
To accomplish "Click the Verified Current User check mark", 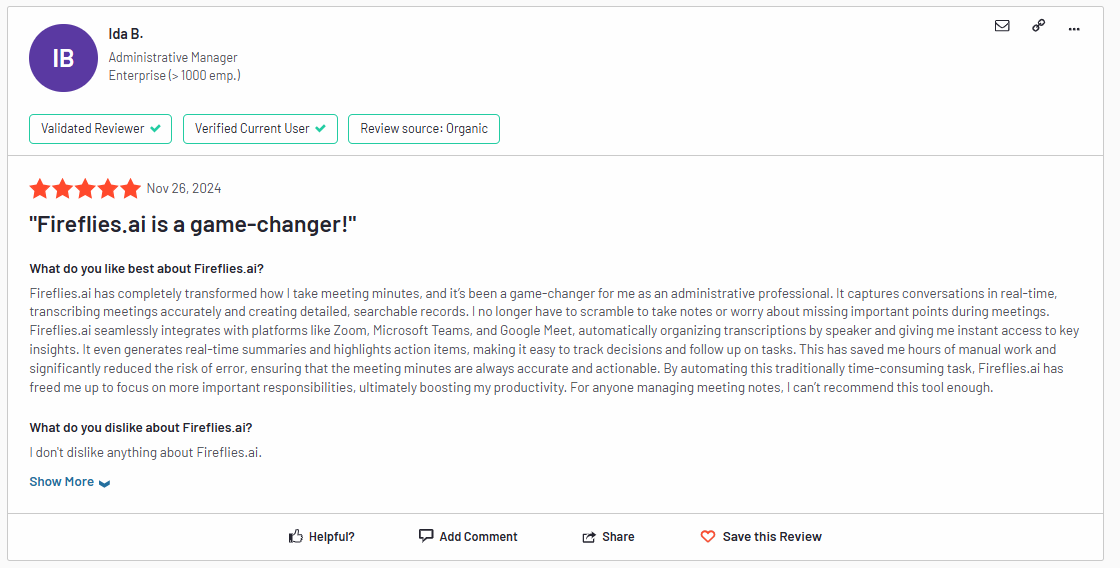I will pyautogui.click(x=321, y=129).
